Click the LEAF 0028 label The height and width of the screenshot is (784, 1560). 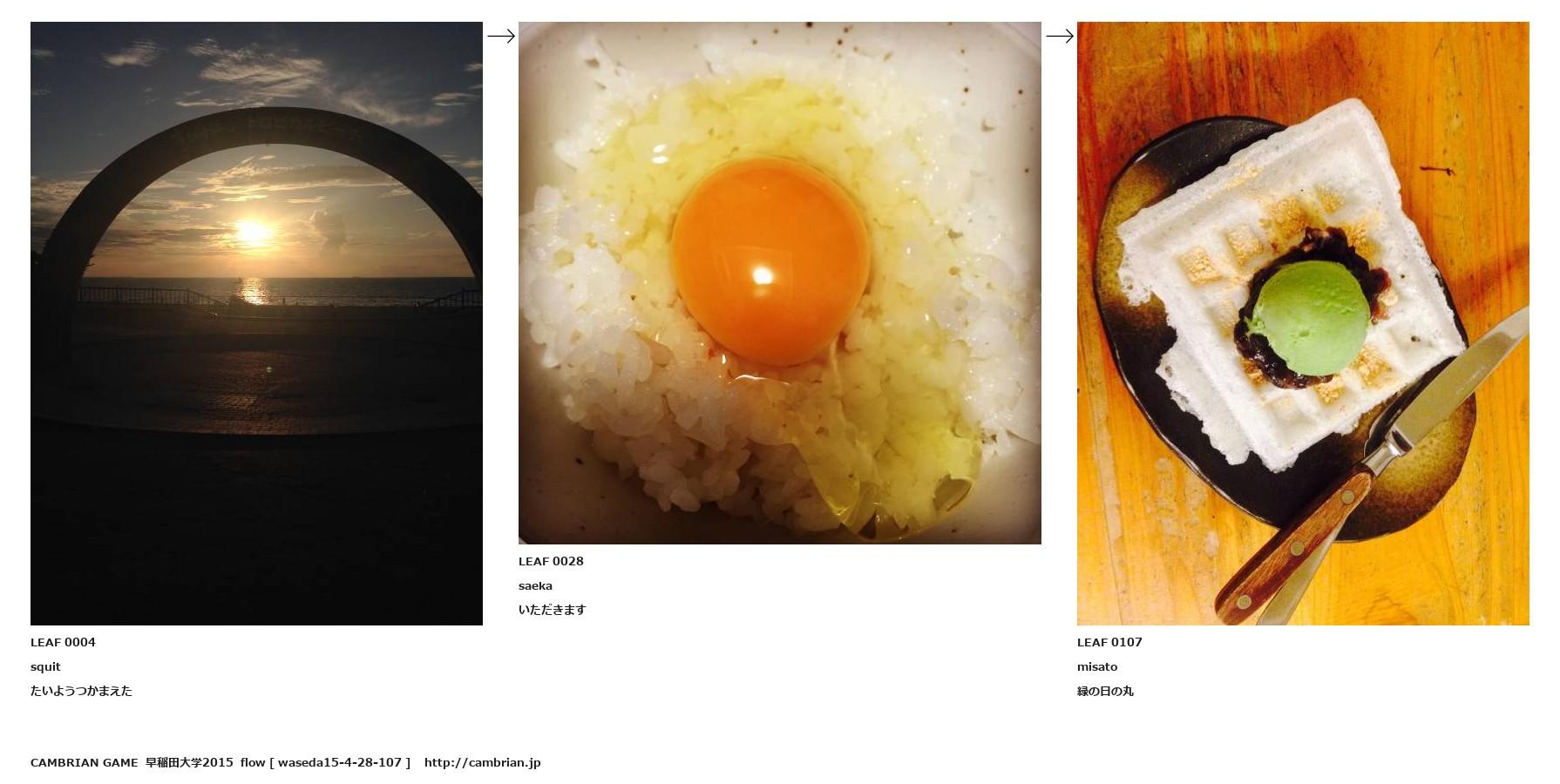click(x=551, y=561)
